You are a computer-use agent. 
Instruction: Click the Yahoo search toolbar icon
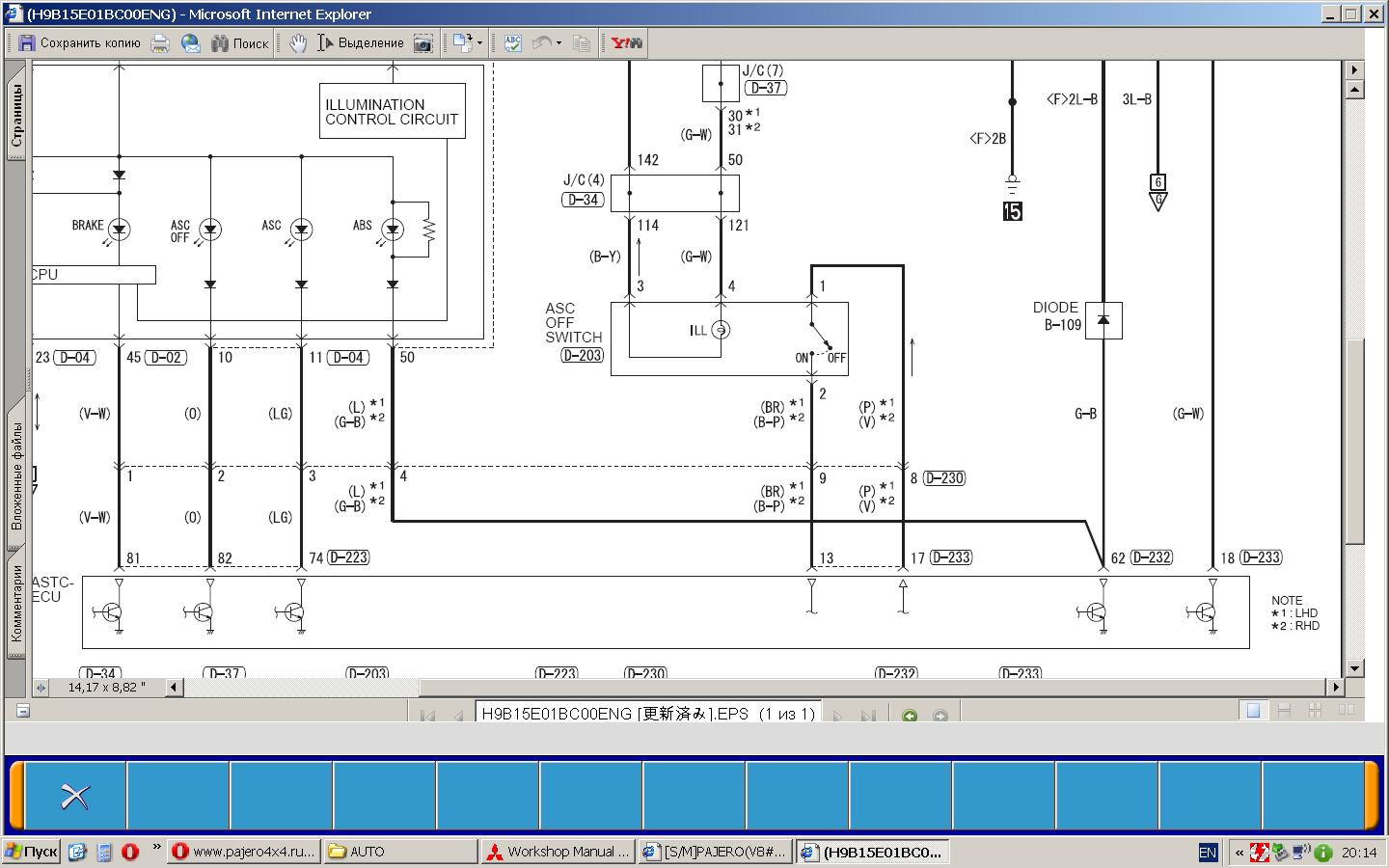626,43
